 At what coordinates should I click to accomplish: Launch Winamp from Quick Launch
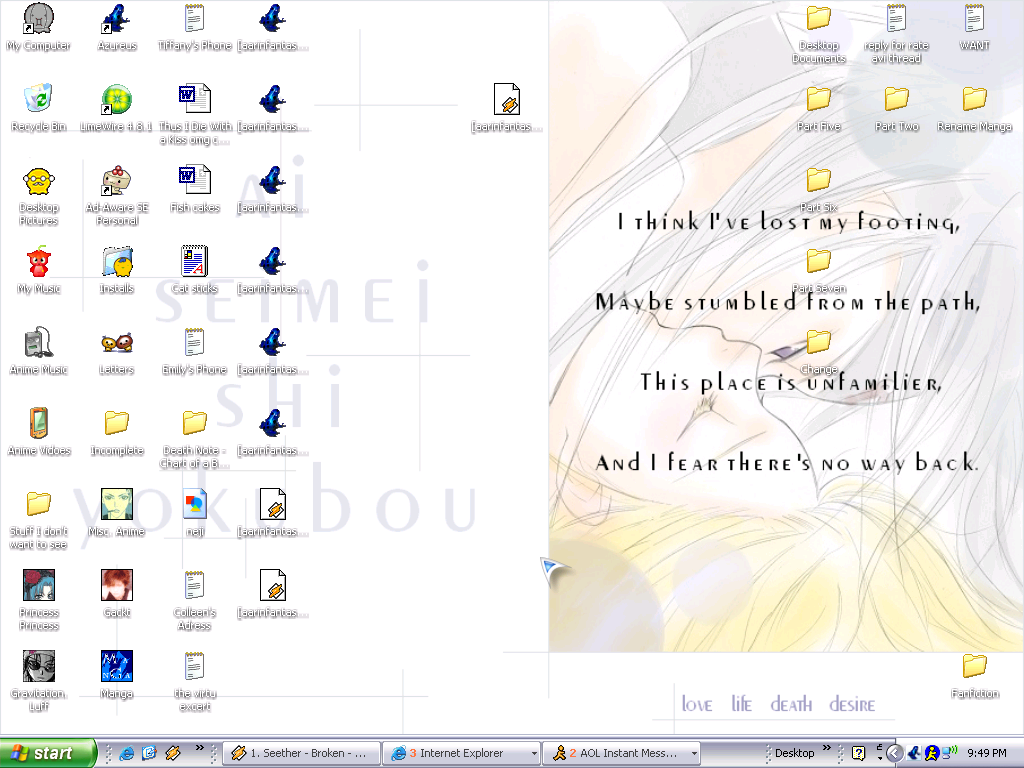point(172,753)
